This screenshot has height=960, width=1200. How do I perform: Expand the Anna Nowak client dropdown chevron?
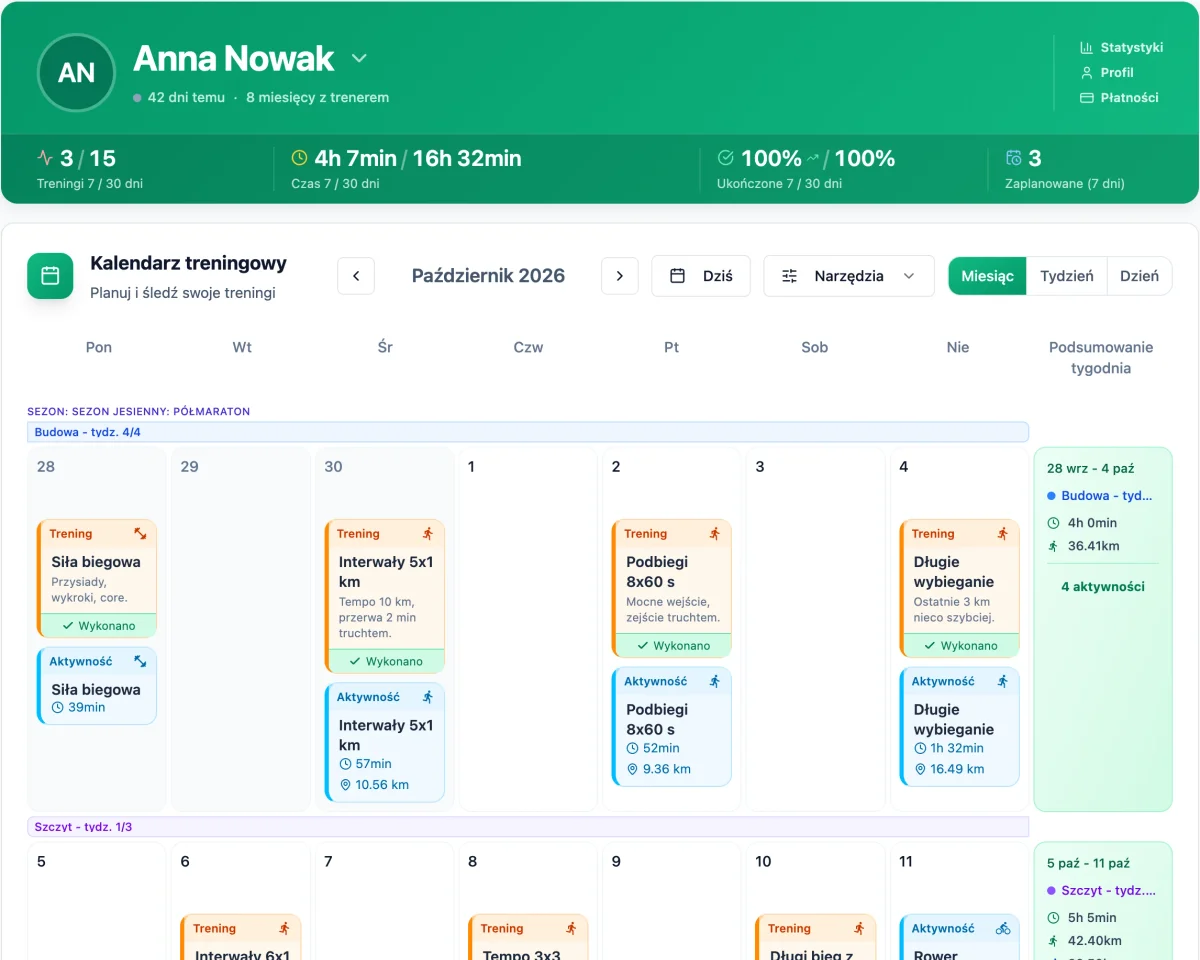pyautogui.click(x=359, y=59)
